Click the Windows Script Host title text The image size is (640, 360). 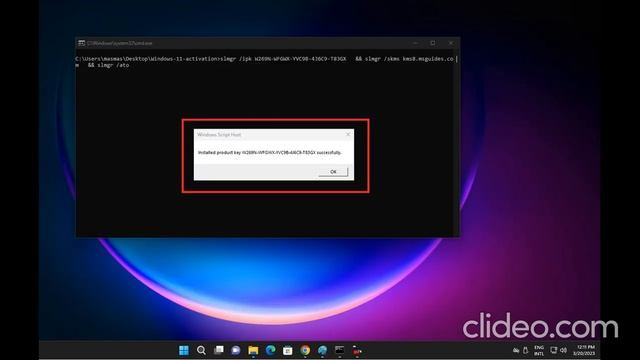[219, 134]
